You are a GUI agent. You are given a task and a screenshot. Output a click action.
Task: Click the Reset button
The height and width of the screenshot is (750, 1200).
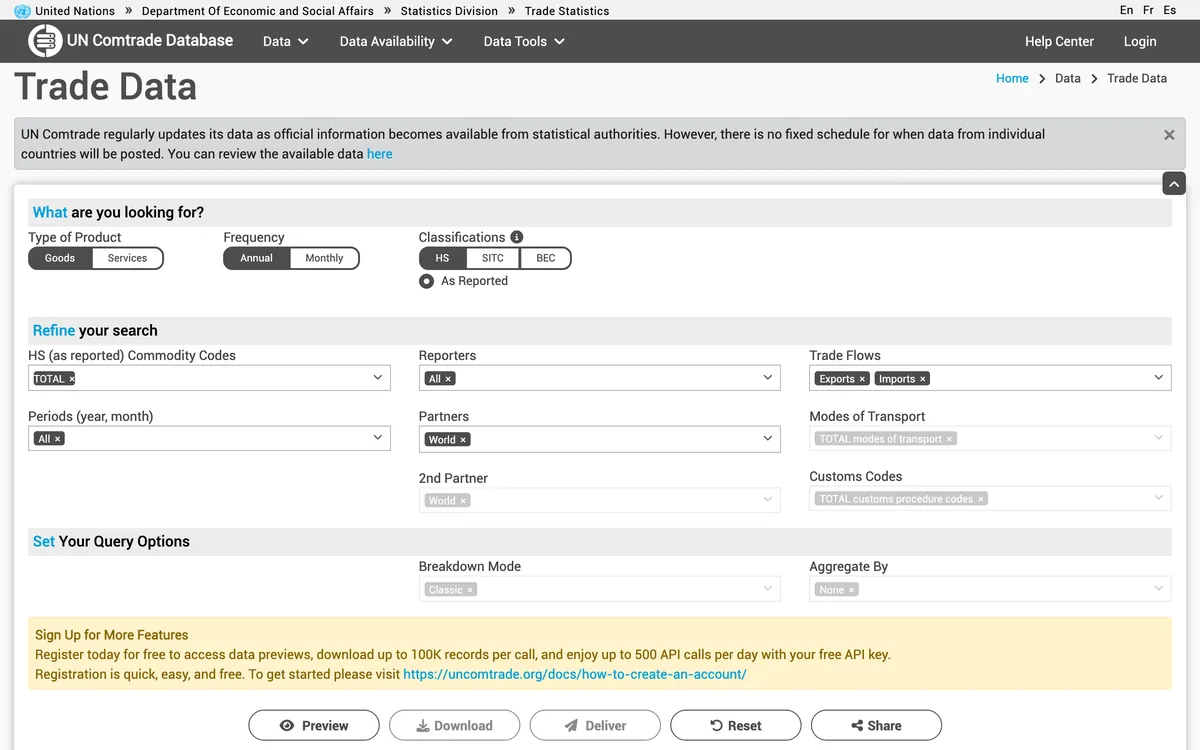736,725
